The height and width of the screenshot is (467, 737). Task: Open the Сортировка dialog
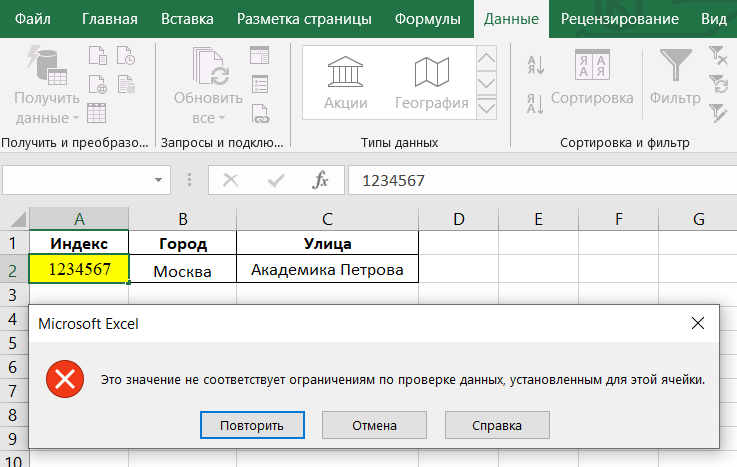tap(592, 78)
